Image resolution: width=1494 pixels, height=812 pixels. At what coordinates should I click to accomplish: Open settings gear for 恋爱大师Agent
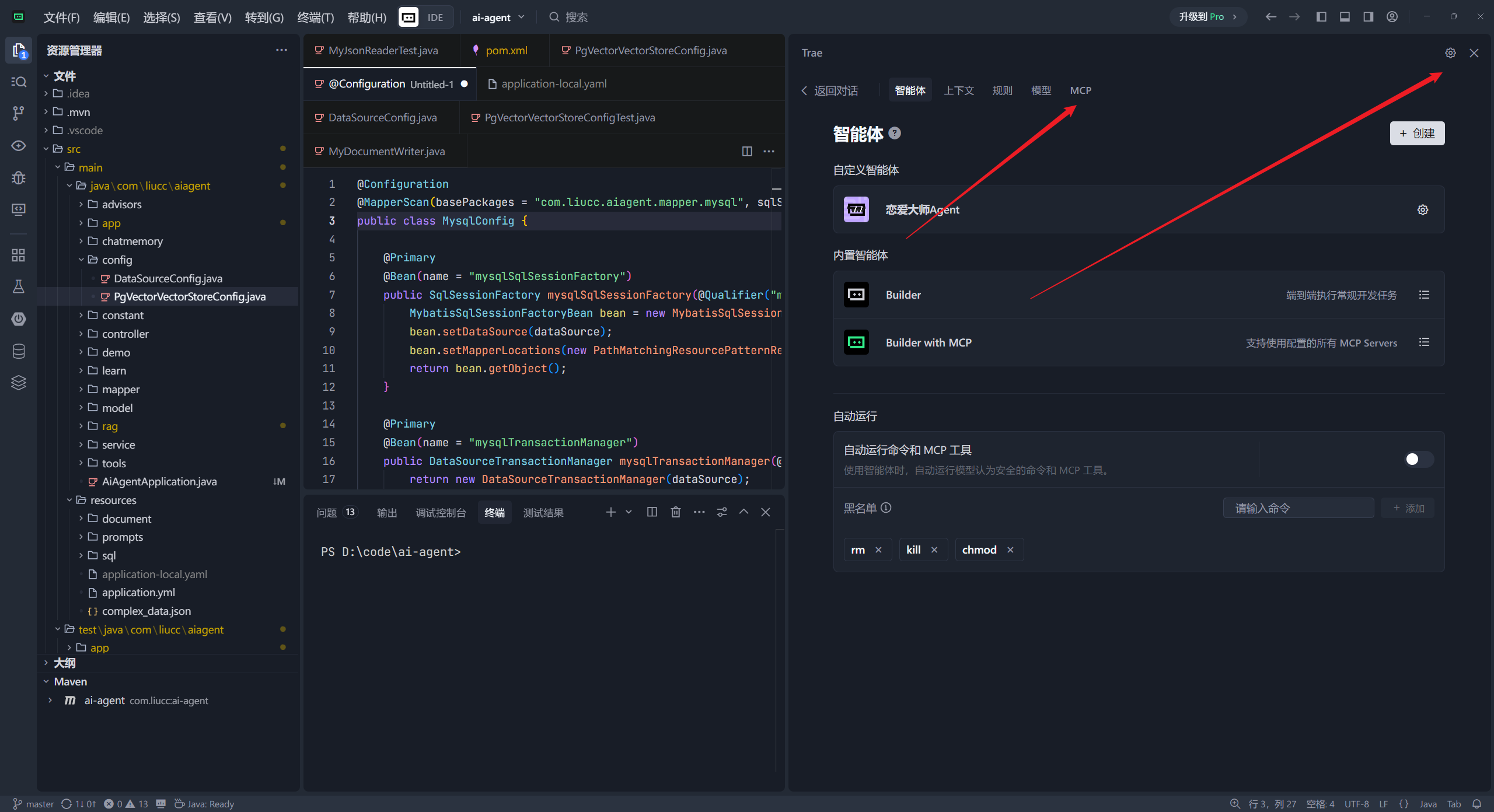tap(1423, 210)
